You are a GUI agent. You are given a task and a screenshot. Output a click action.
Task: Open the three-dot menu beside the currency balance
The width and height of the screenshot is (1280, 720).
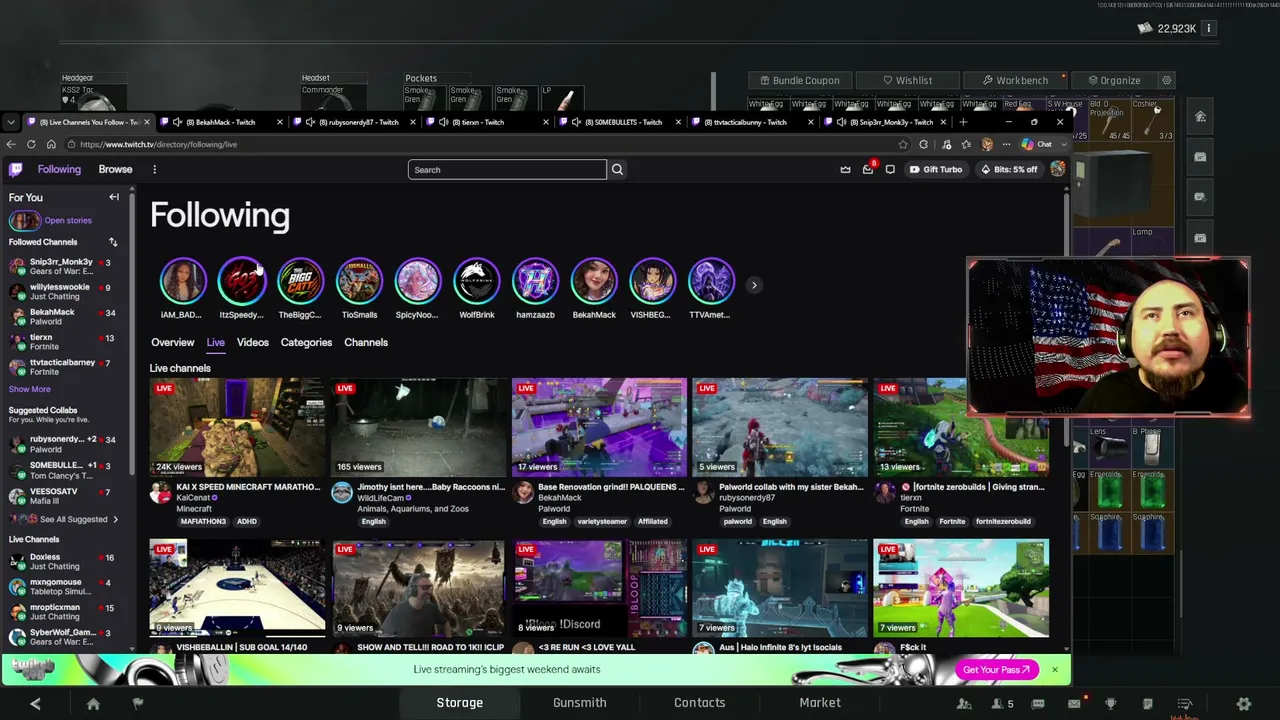(x=1209, y=29)
